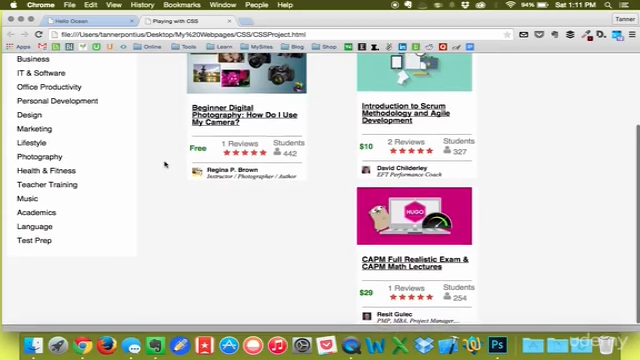Click the Tanner profile button
Viewport: 640px width, 360px height.
tap(624, 19)
